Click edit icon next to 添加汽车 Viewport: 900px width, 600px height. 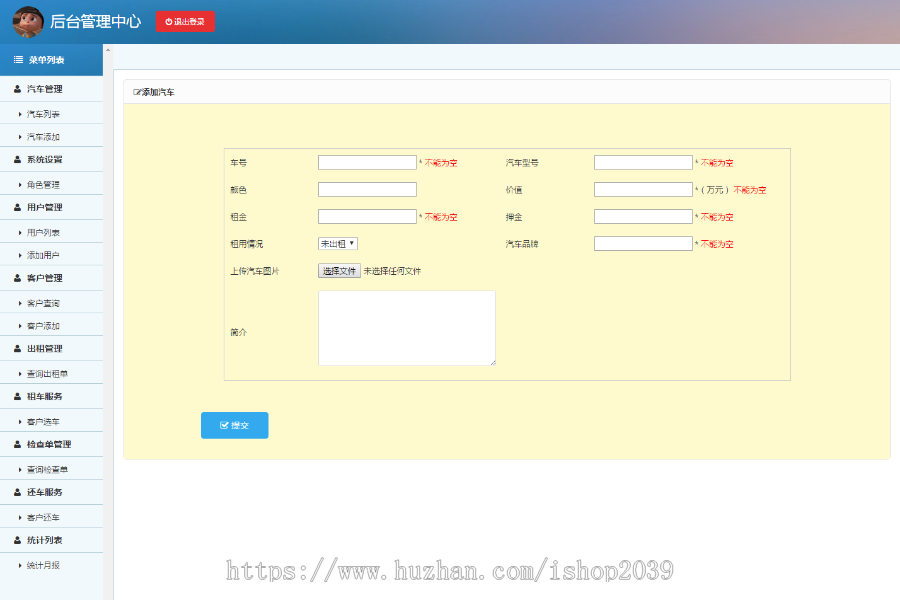[x=137, y=92]
